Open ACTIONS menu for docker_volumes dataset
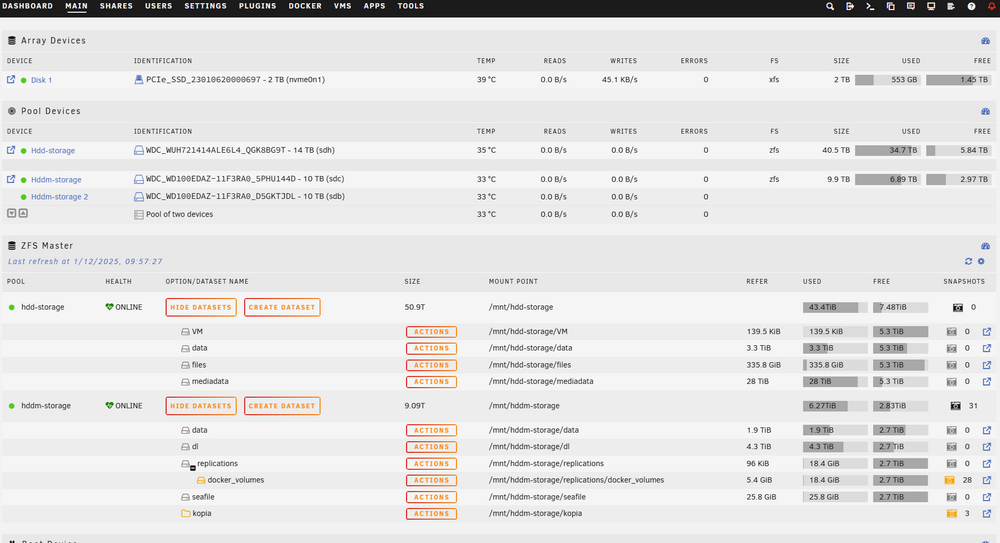The width and height of the screenshot is (1000, 543). pos(431,480)
